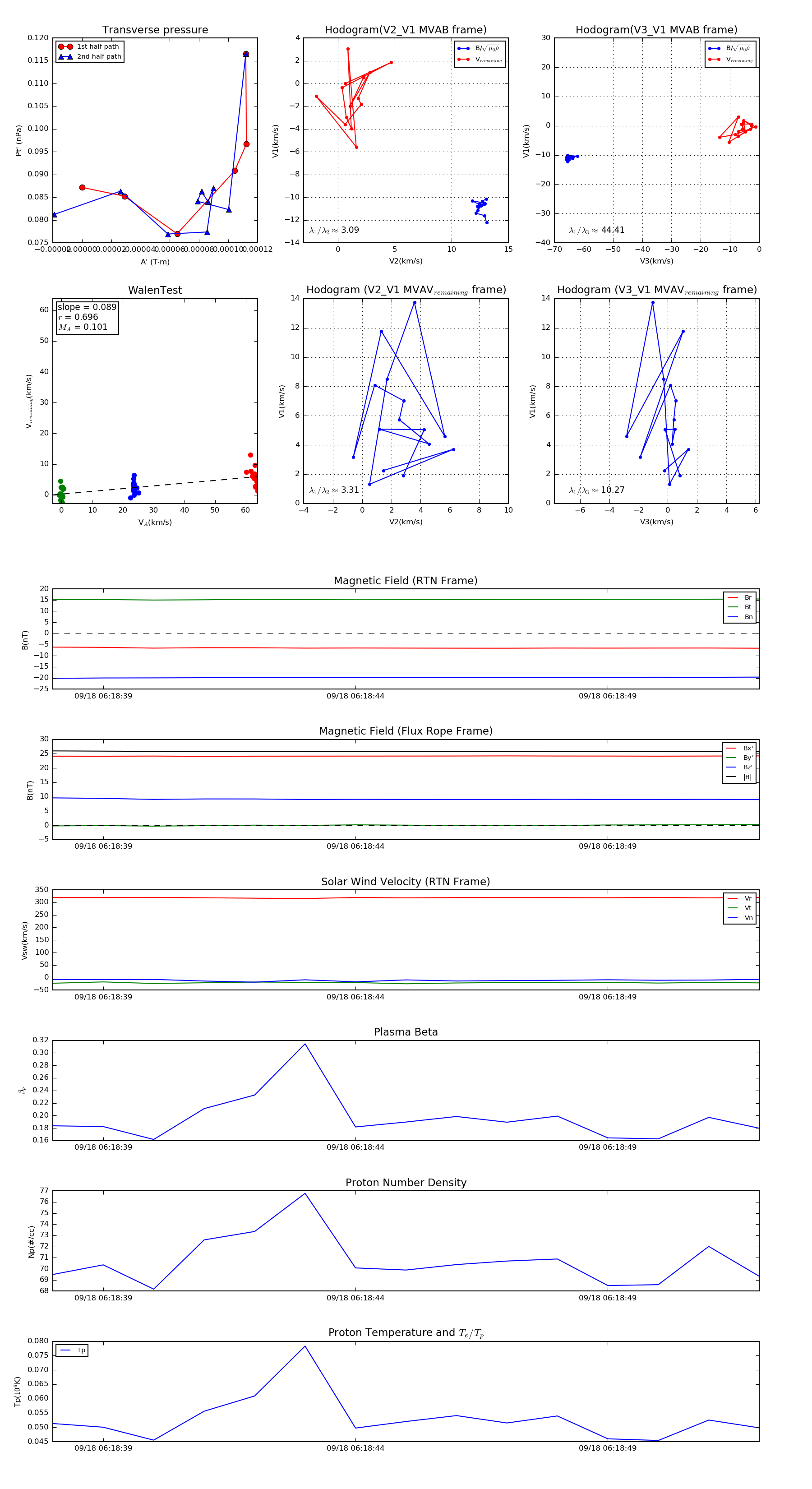The image size is (812, 1489).
Task: Click the λ1/λ3 ≈ 44.41 annotation
Action: pos(596,230)
